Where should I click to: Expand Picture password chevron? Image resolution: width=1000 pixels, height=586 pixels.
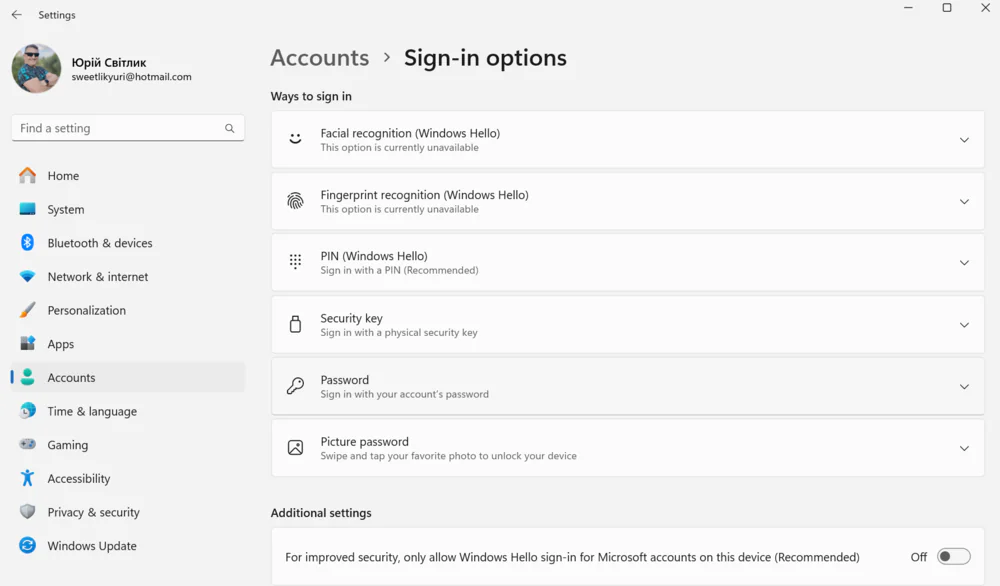pyautogui.click(x=964, y=448)
